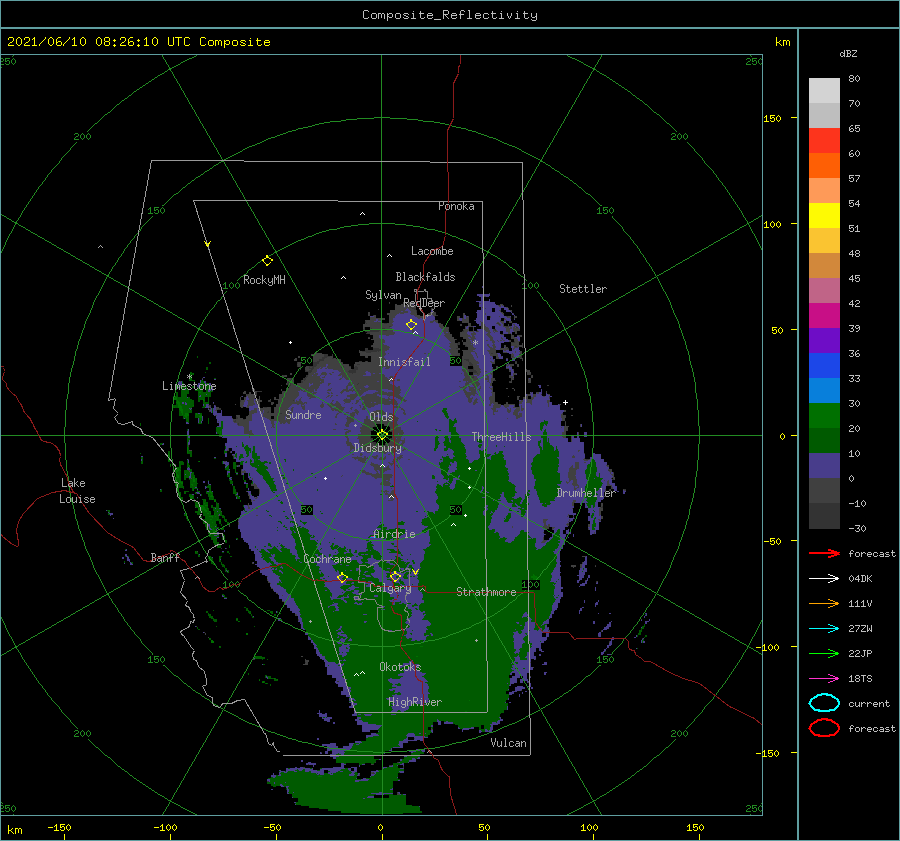Click the white plus marker northeast of ThreeHills
Image resolution: width=900 pixels, height=841 pixels.
tap(565, 402)
